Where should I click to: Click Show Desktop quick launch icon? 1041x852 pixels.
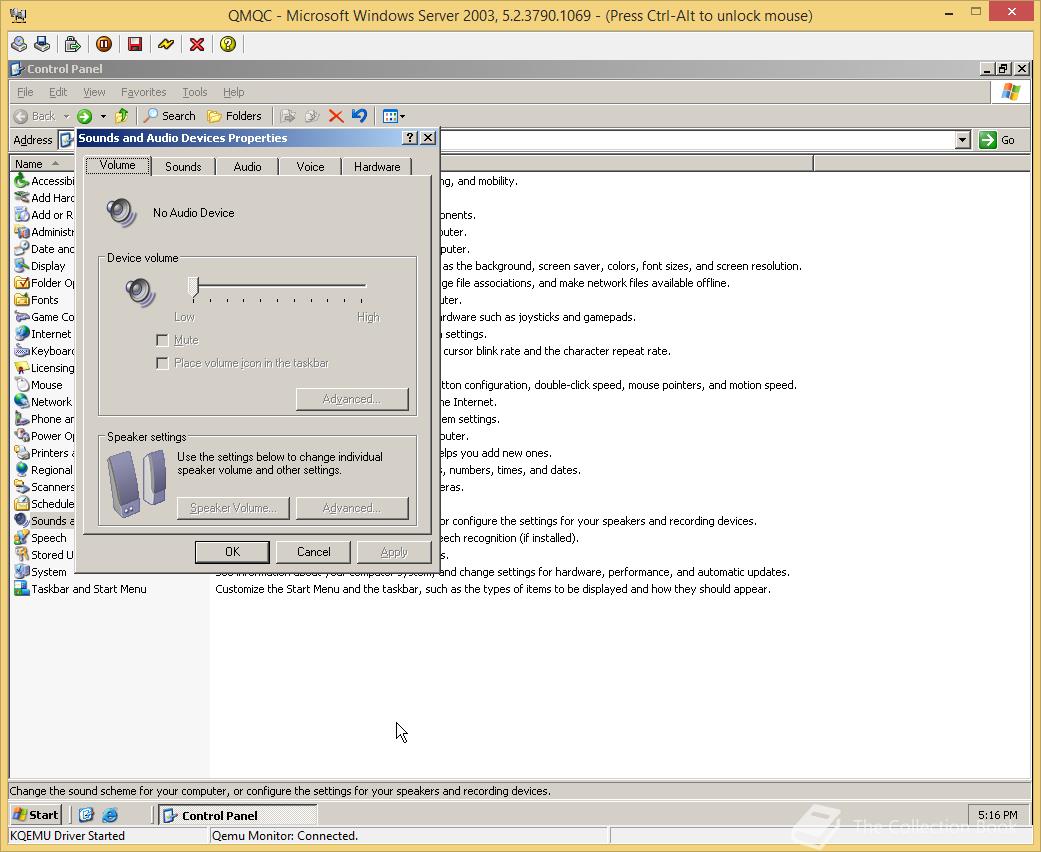[86, 815]
